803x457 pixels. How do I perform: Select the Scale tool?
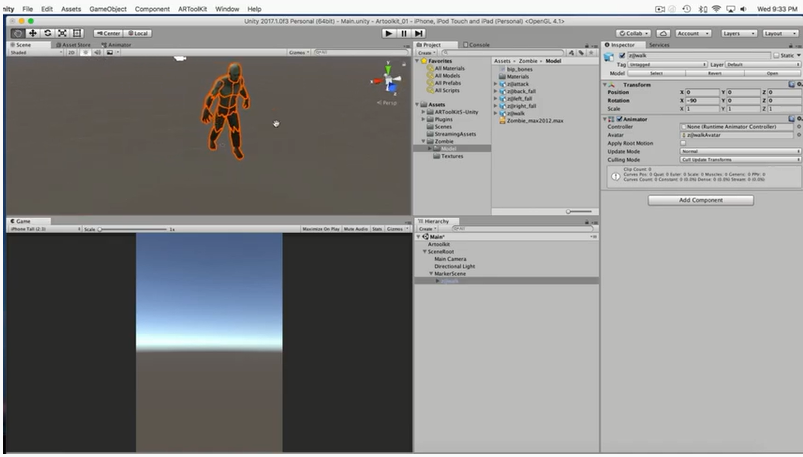click(61, 33)
